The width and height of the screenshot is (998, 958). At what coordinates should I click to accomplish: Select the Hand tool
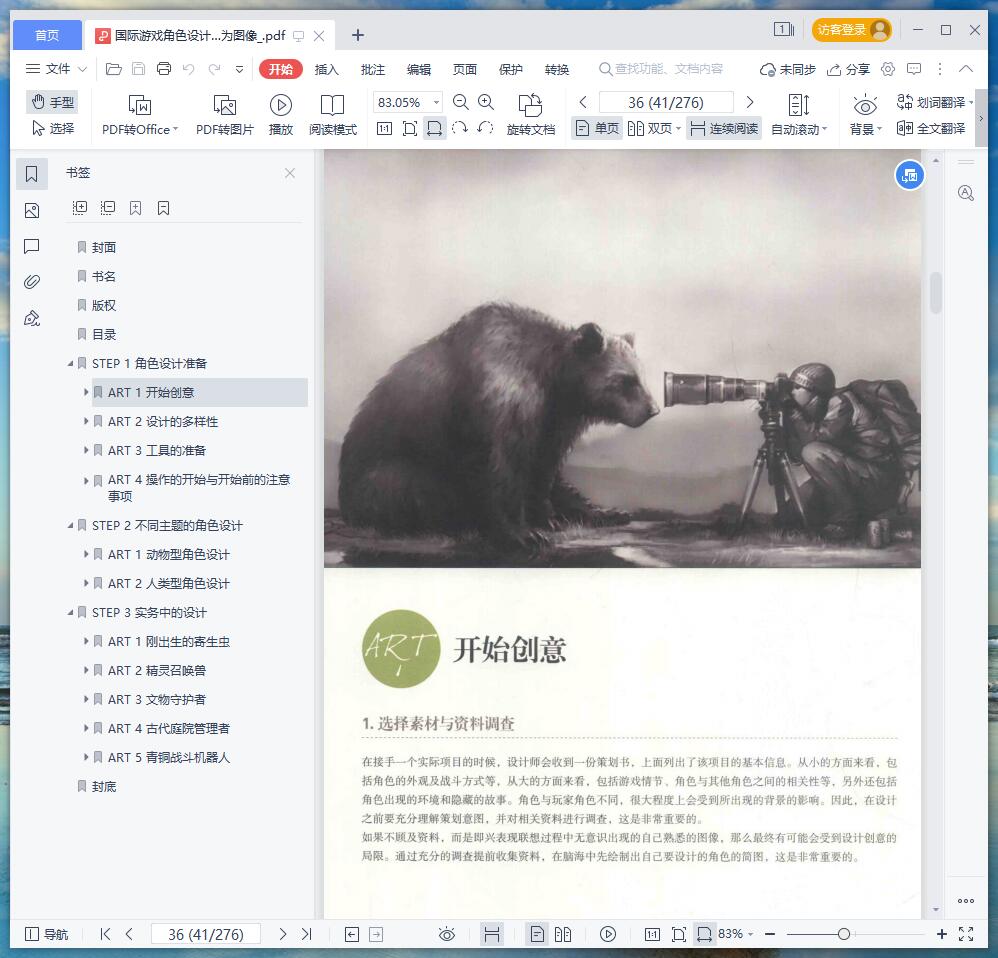pyautogui.click(x=53, y=102)
